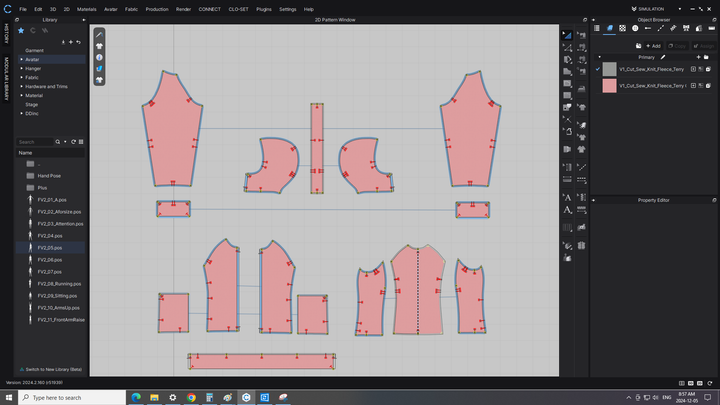Screen dimensions: 720x405
Task: Select the garment fit map tool icon
Action: (99, 80)
